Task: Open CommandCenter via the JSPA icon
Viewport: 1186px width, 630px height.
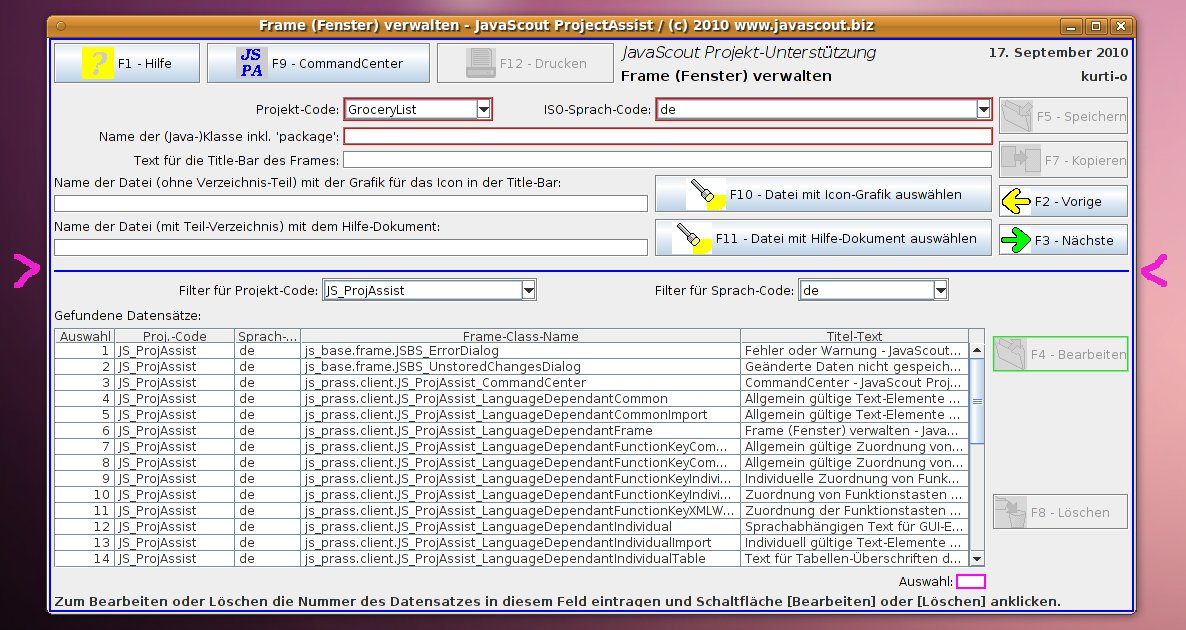Action: click(251, 63)
